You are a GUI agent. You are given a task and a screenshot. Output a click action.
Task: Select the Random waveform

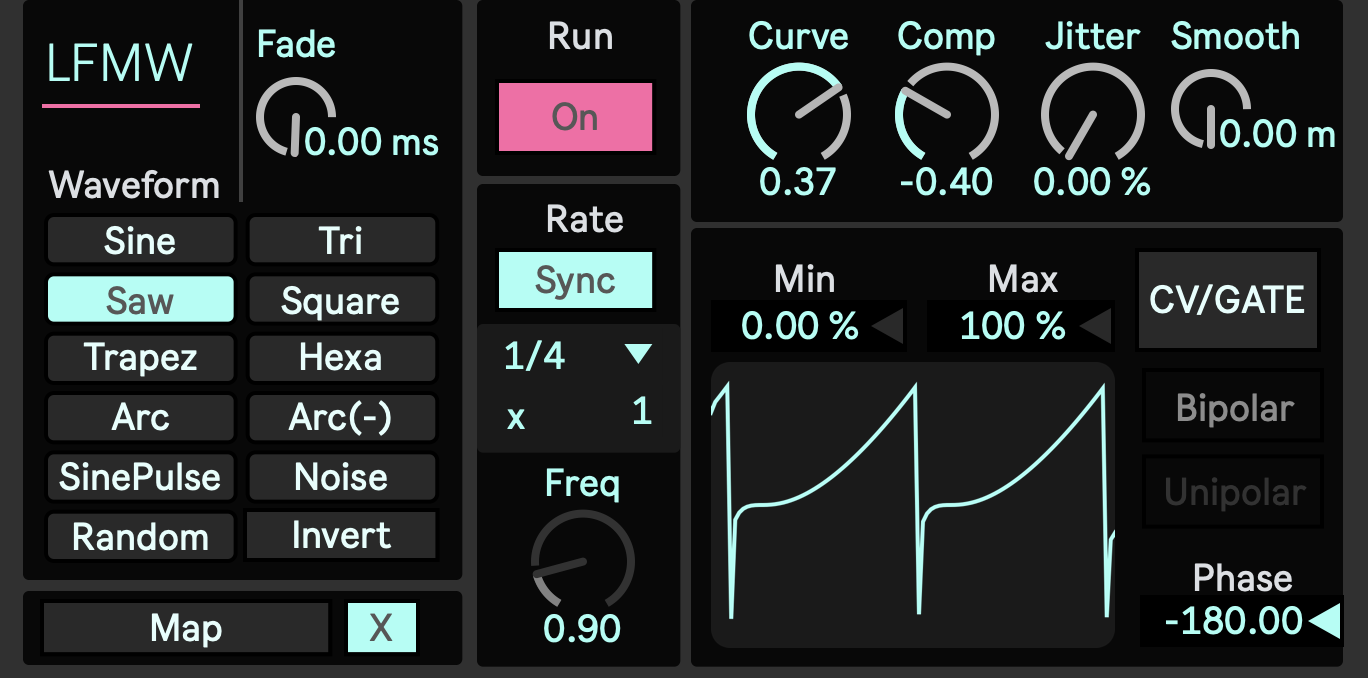click(x=140, y=536)
